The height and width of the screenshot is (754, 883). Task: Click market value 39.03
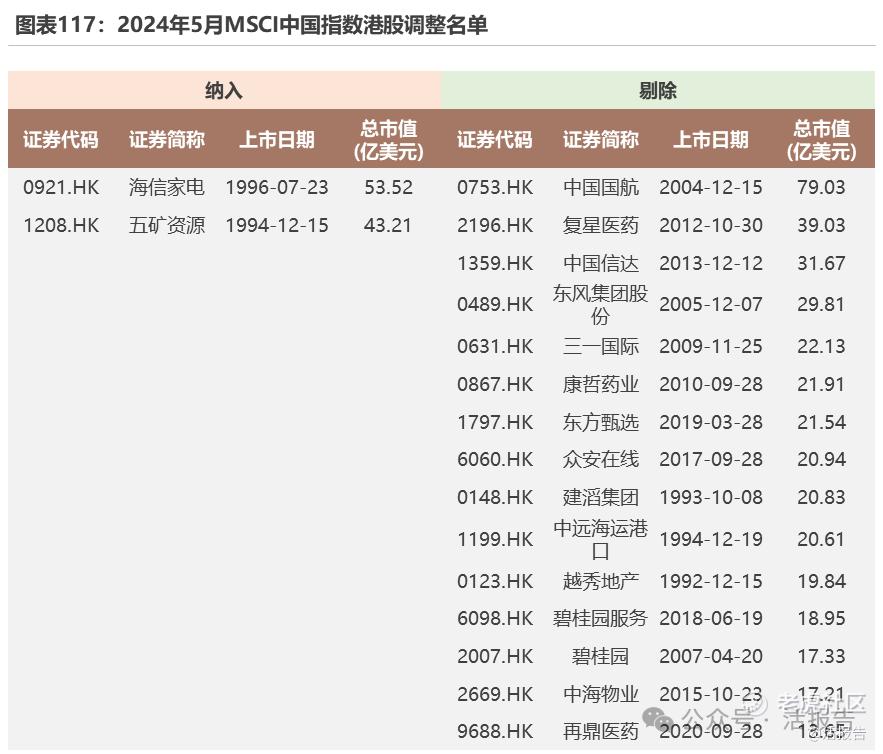822,225
